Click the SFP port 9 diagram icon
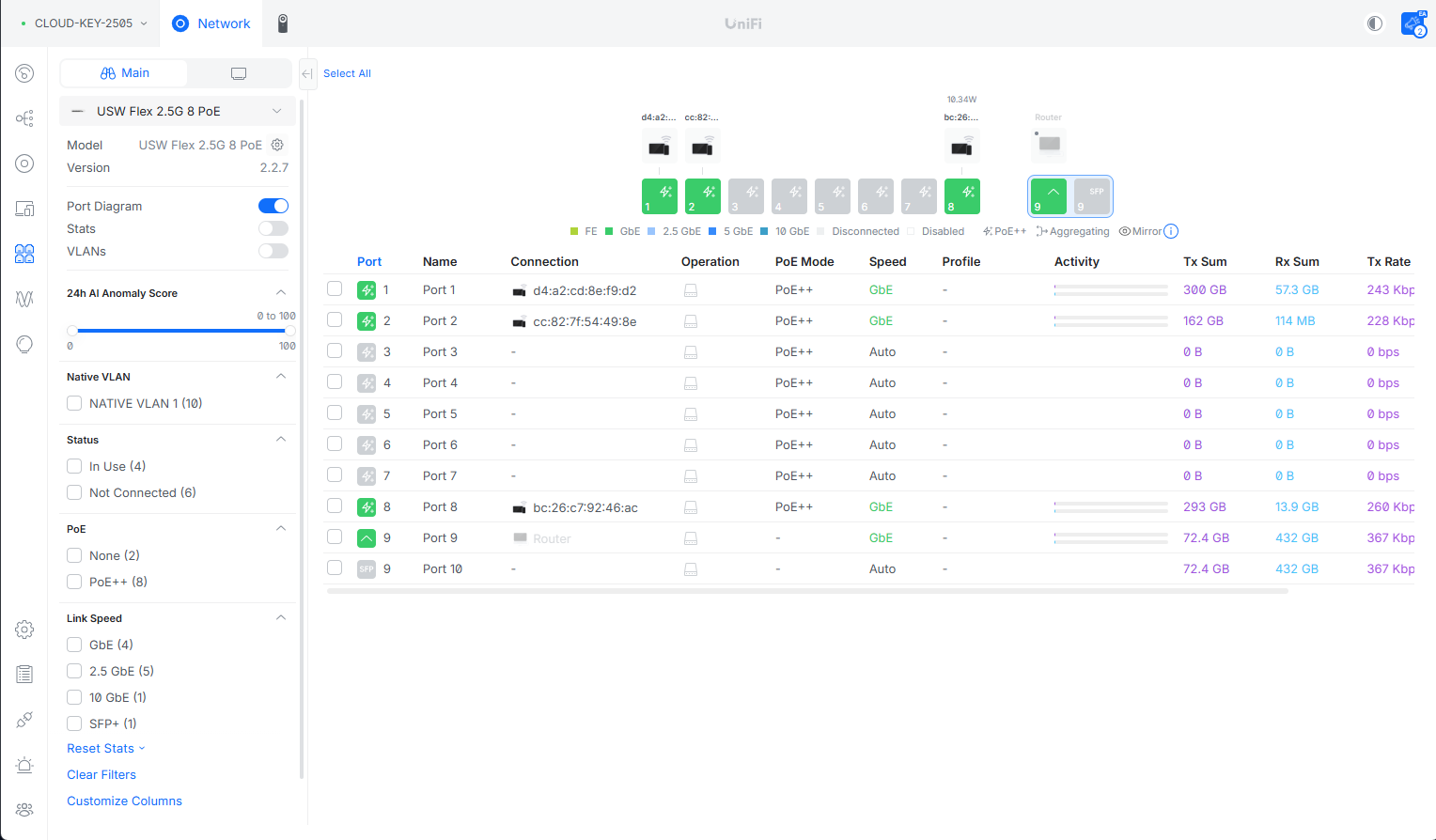This screenshot has height=840, width=1436. (x=1091, y=196)
